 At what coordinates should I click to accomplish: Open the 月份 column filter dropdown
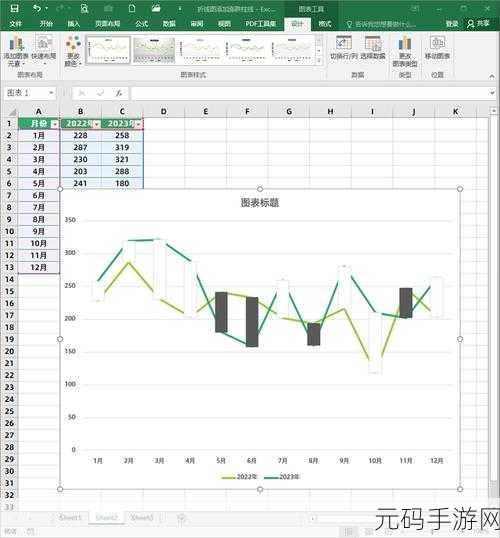click(x=55, y=124)
